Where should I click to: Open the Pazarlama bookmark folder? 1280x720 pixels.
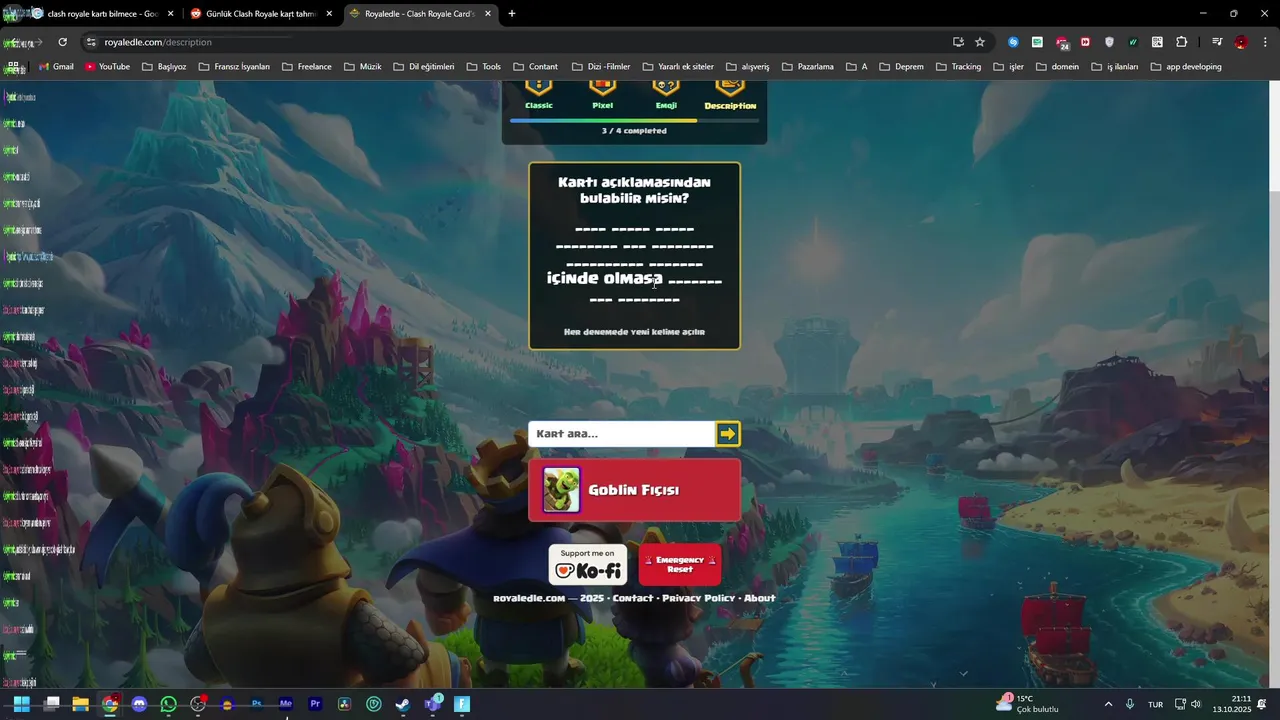coord(808,67)
